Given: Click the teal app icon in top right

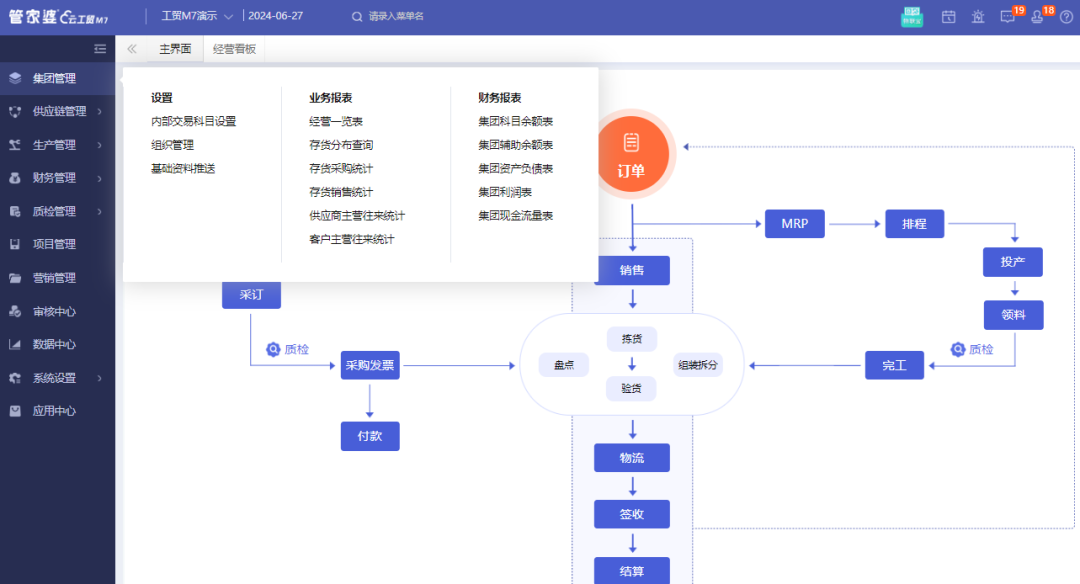Looking at the screenshot, I should tap(911, 17).
